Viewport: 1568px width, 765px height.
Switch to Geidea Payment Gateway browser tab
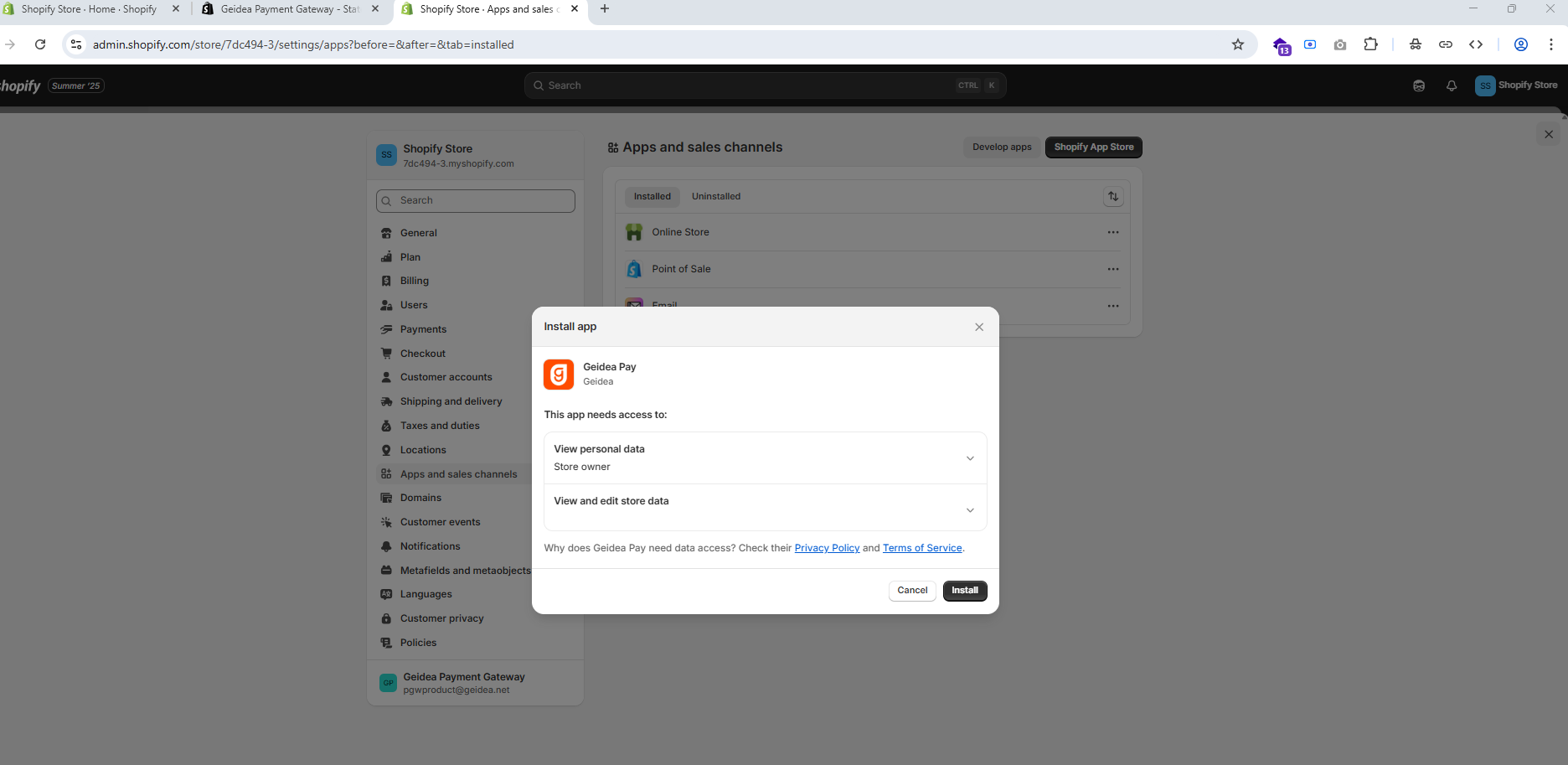(x=290, y=9)
